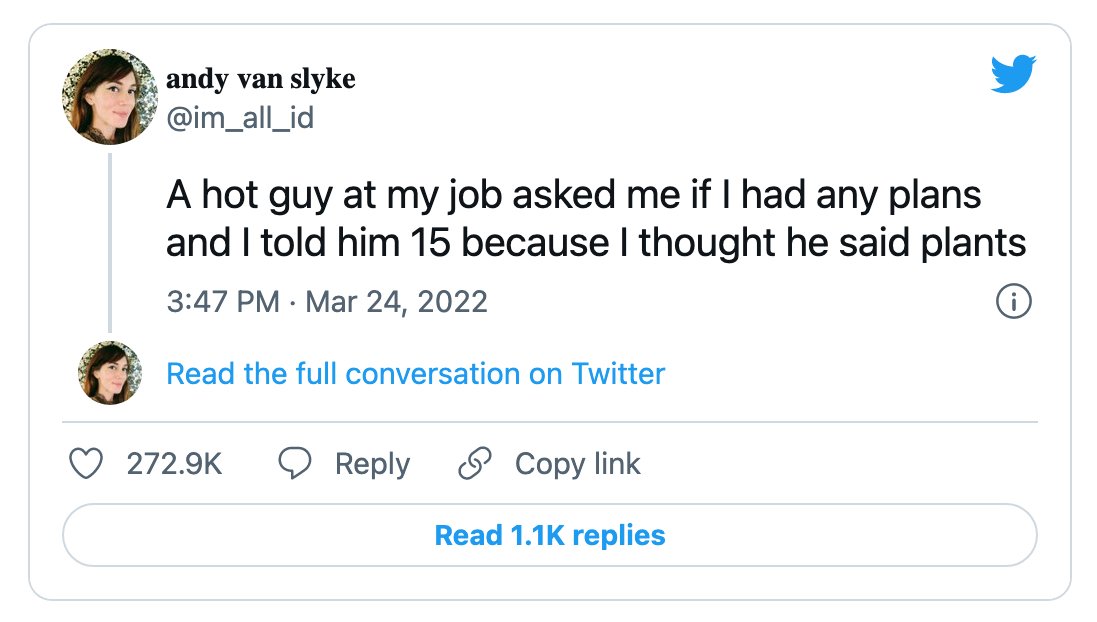Click the number 15 in the tweet text
1097x622 pixels.
pyautogui.click(x=430, y=243)
